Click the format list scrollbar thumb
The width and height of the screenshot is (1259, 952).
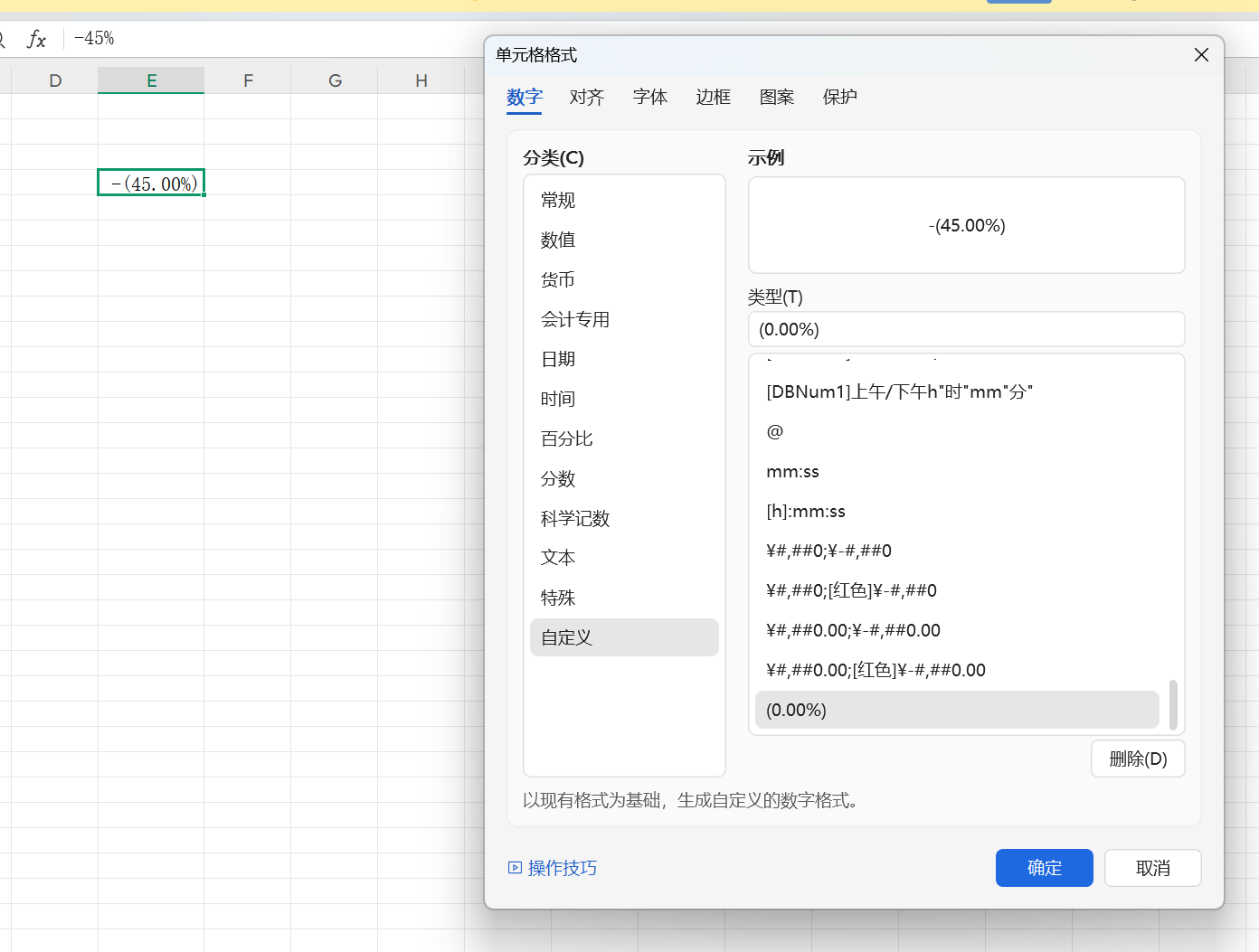[x=1173, y=705]
